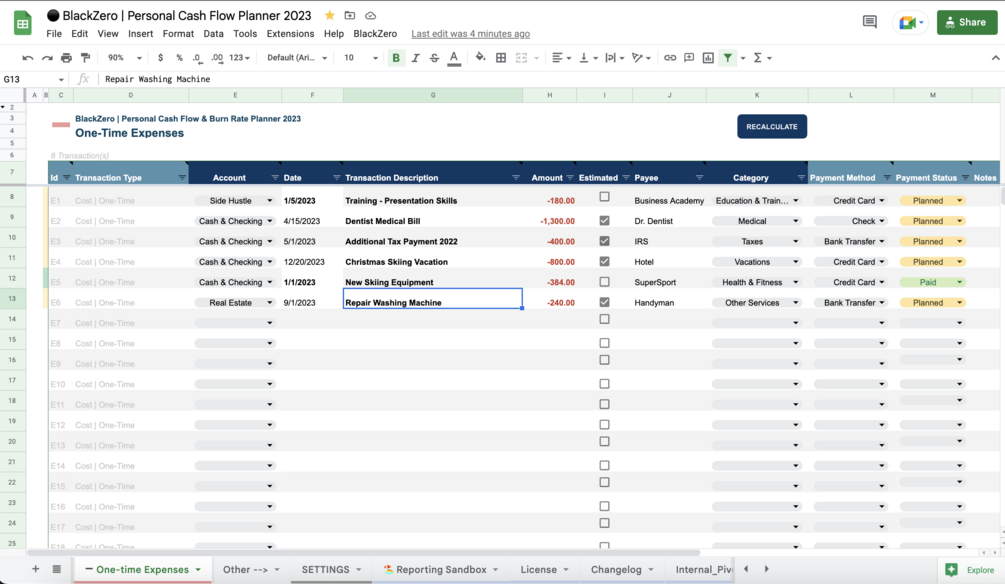Add a new sheet with plus button
The height and width of the screenshot is (584, 1005).
pos(35,569)
